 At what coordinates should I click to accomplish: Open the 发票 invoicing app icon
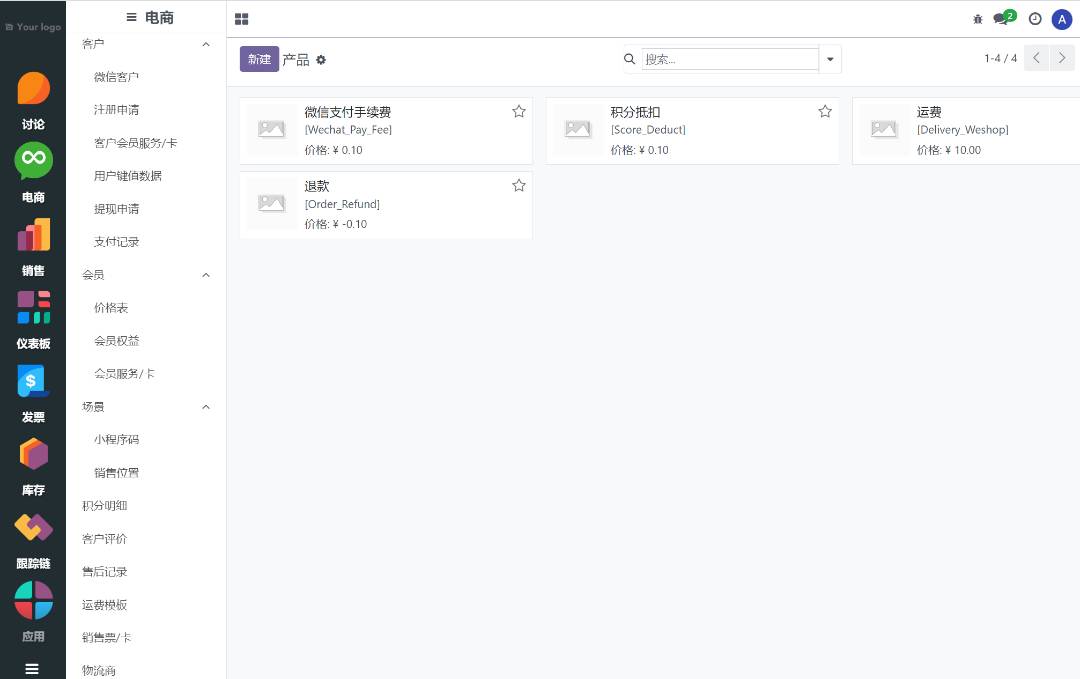click(33, 381)
